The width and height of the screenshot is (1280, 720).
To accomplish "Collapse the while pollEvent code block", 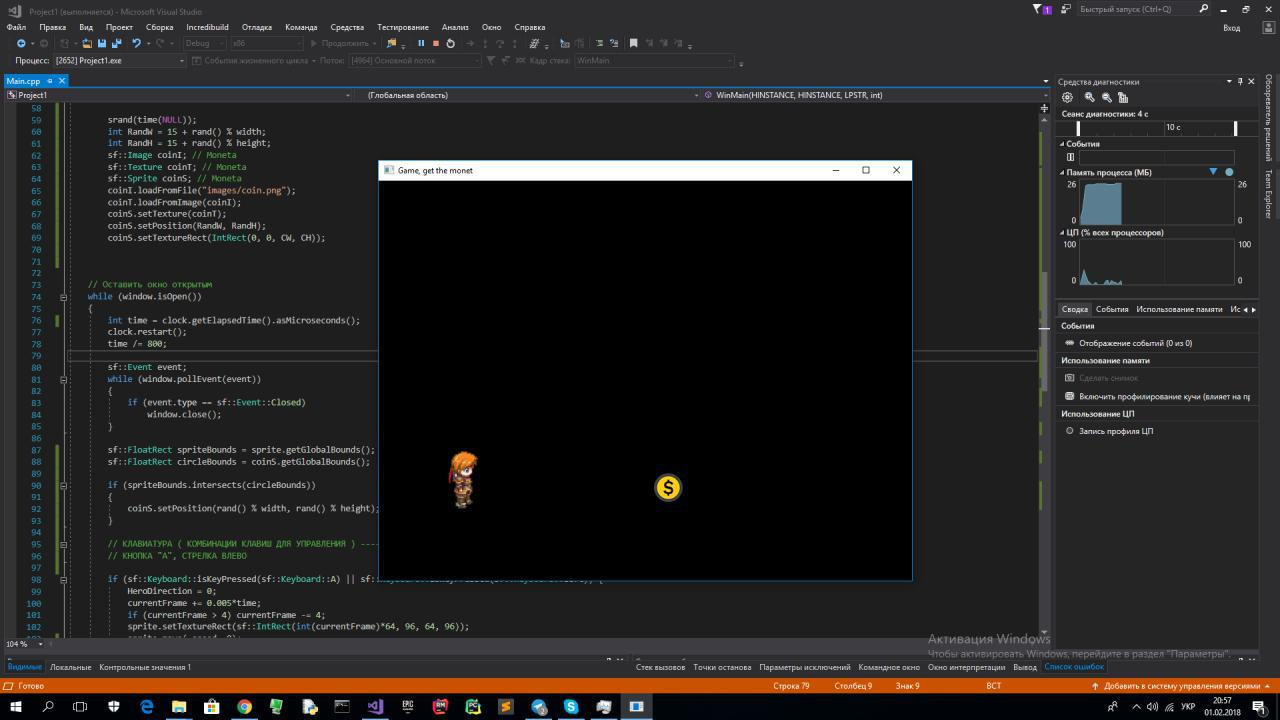I will pos(63,379).
